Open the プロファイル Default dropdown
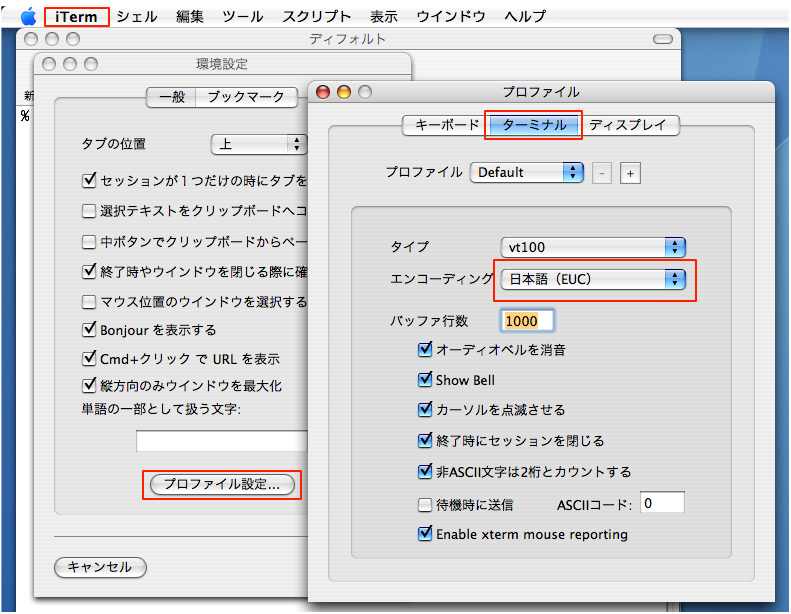The image size is (791, 614). click(527, 173)
